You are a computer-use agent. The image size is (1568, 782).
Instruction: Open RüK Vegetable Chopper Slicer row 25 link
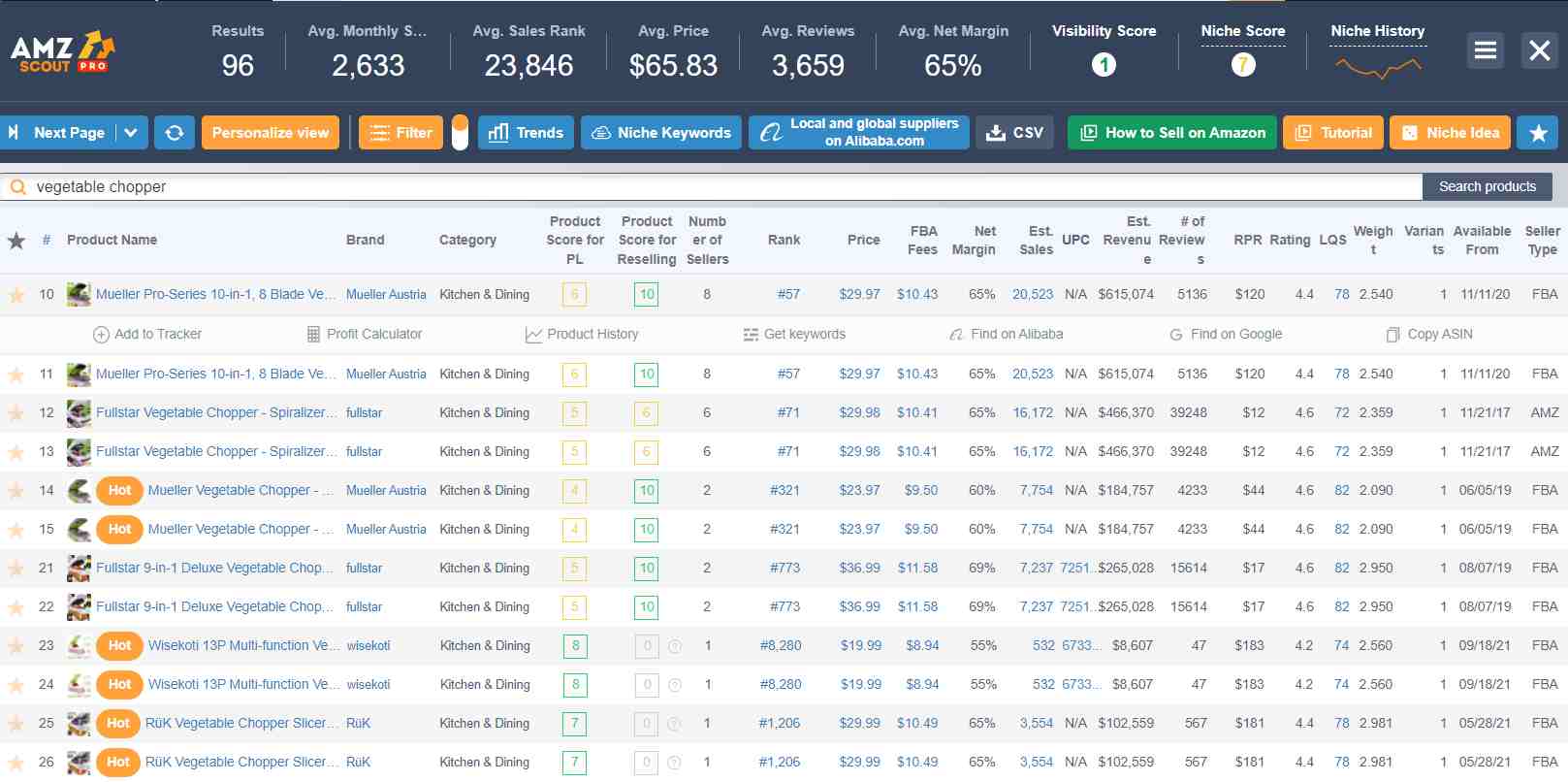pos(242,724)
